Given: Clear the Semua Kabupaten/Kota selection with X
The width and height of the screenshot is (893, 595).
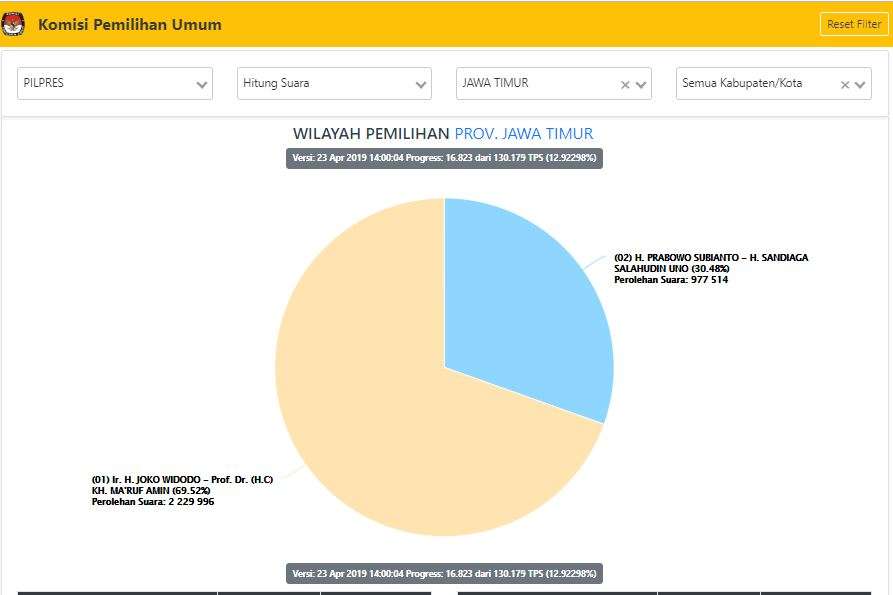Looking at the screenshot, I should click(x=845, y=85).
